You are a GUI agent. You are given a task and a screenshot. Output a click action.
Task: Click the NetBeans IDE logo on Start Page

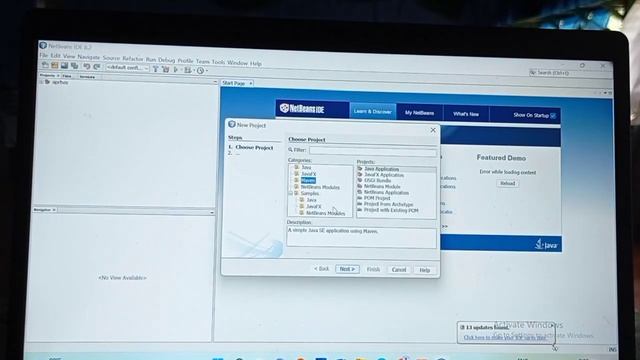click(x=302, y=109)
